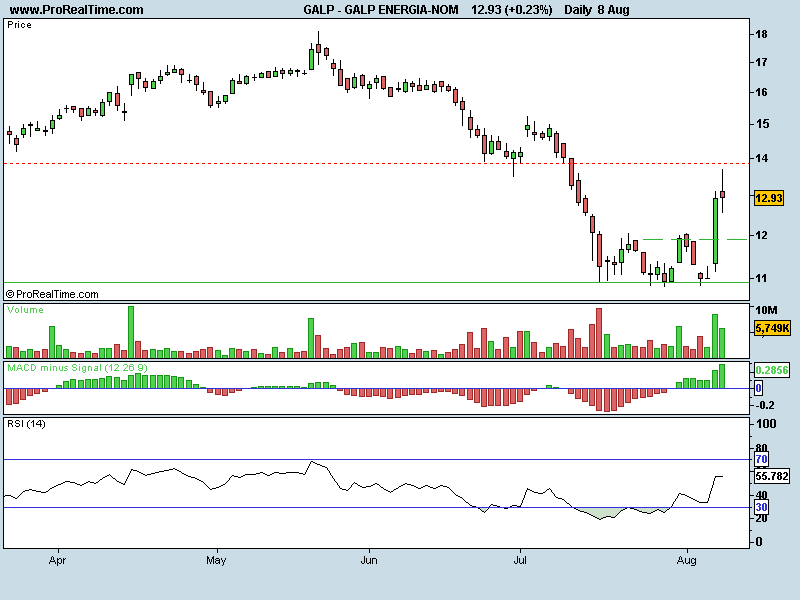Click the 10M volume axis label

(766, 310)
